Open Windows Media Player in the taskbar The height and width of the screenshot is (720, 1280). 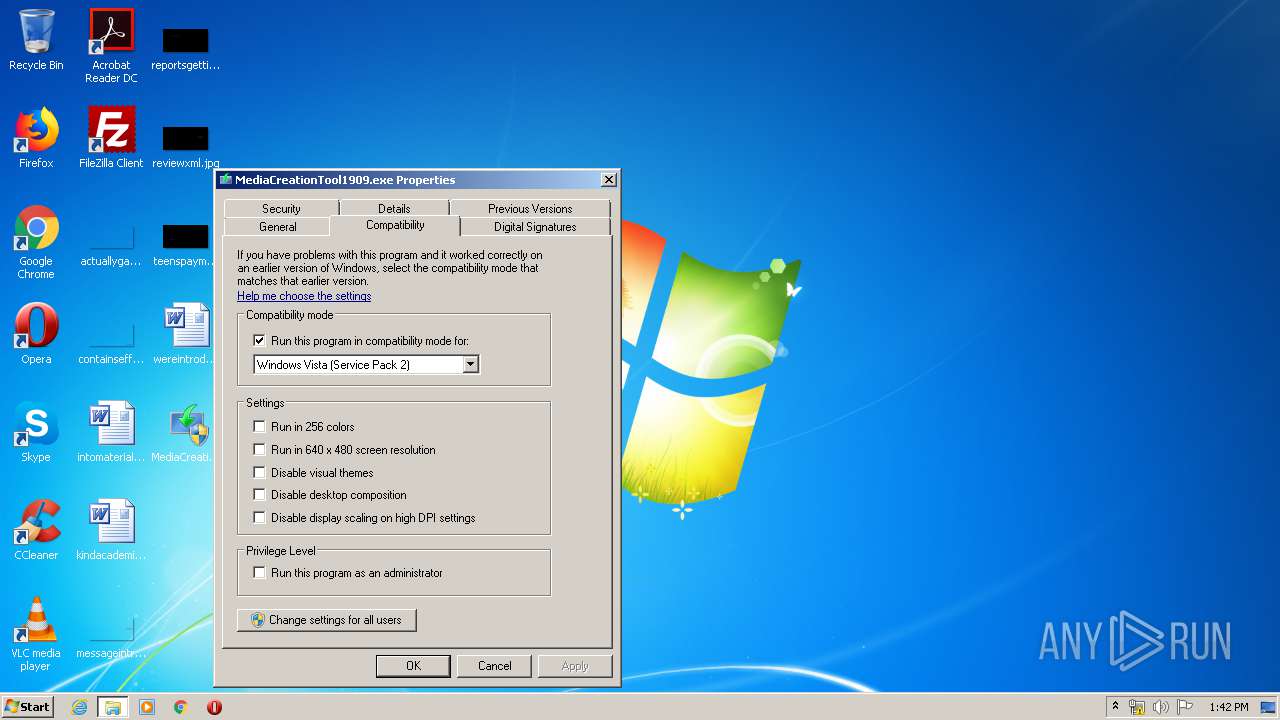pyautogui.click(x=147, y=707)
